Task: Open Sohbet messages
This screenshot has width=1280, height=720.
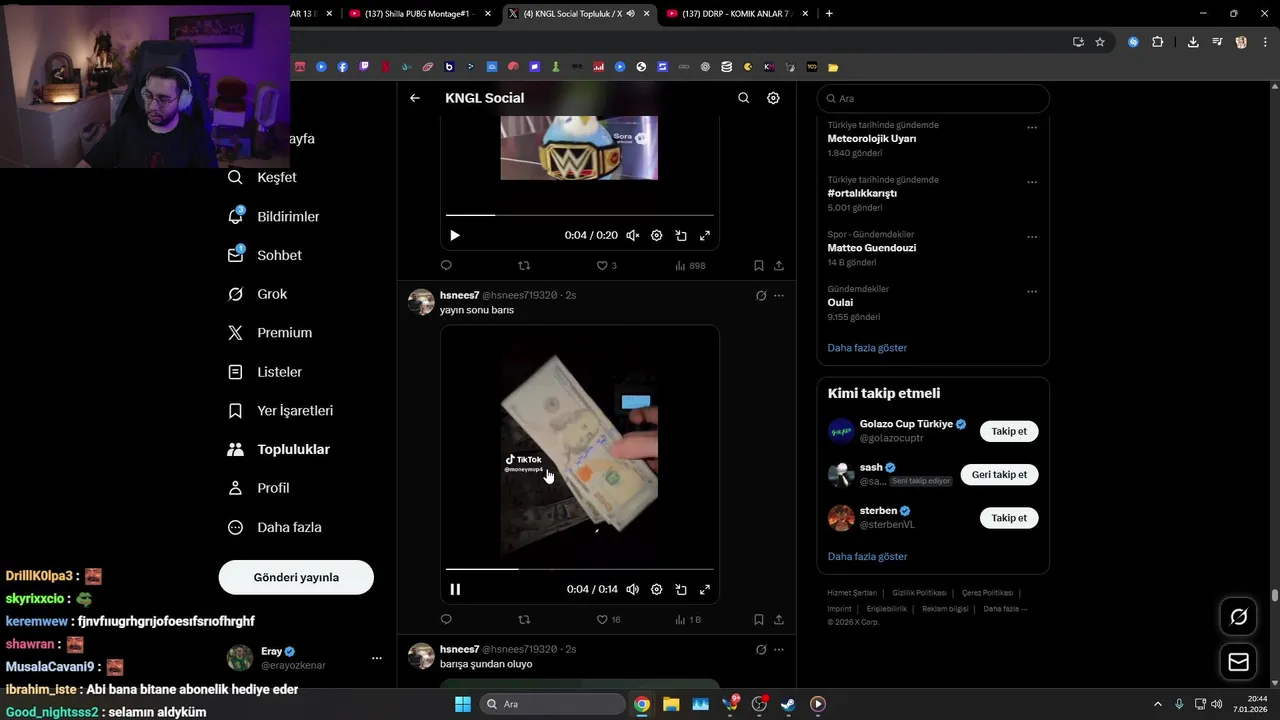Action: pyautogui.click(x=266, y=255)
